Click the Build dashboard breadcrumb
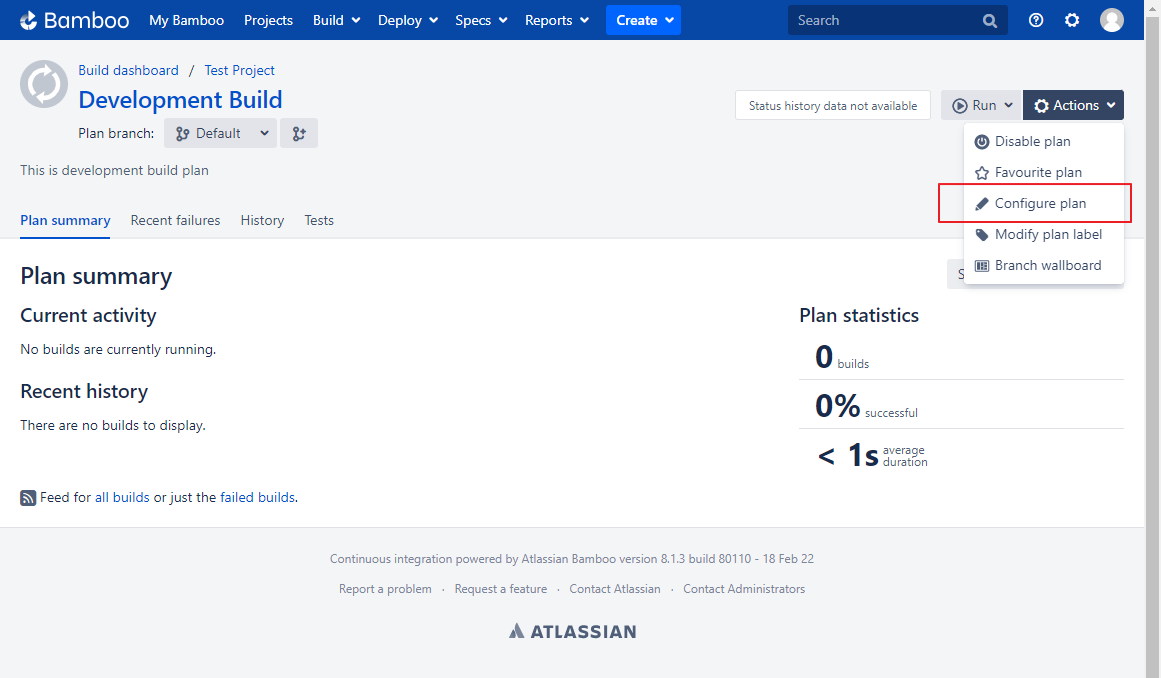Image resolution: width=1161 pixels, height=678 pixels. click(129, 70)
